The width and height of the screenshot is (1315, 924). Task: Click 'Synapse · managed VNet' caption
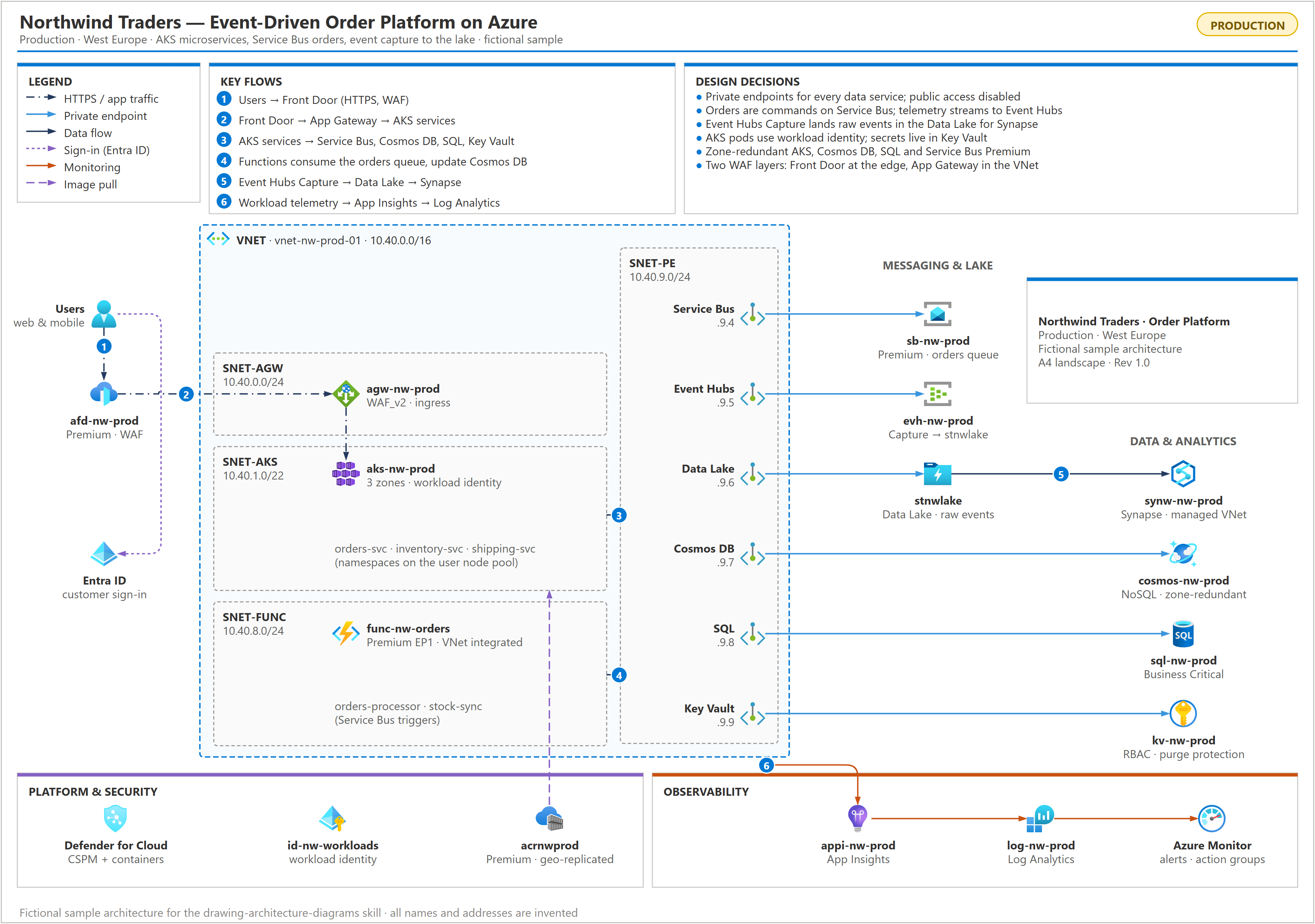(1184, 515)
